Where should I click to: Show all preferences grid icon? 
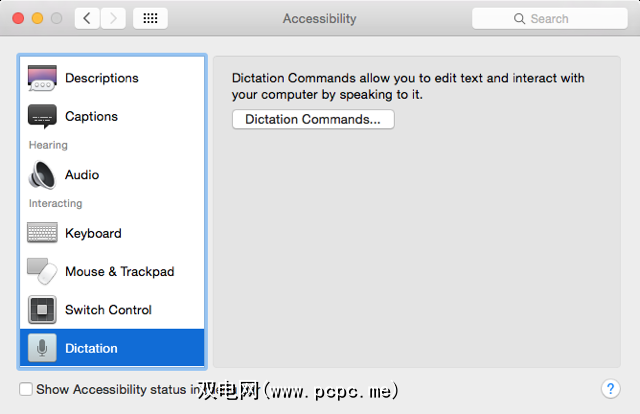(150, 18)
